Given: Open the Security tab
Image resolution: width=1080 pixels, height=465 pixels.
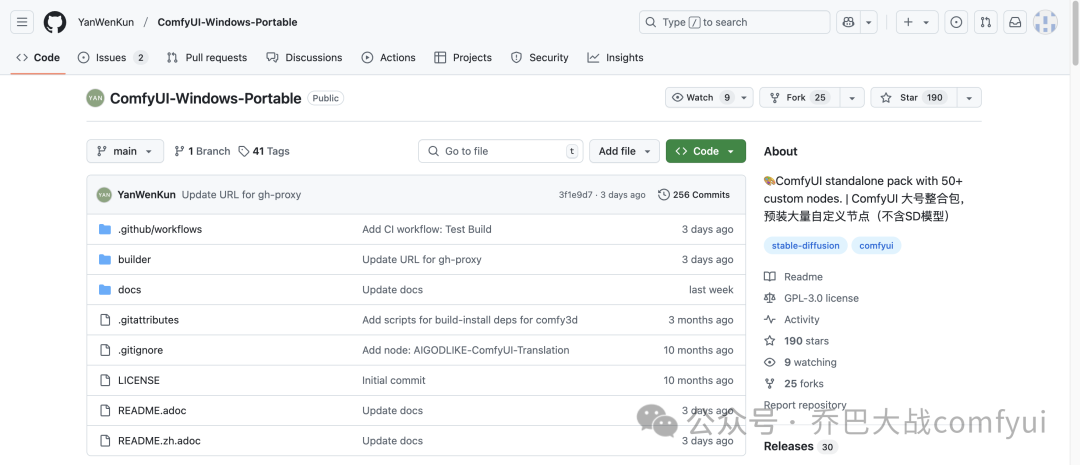Looking at the screenshot, I should [x=539, y=58].
